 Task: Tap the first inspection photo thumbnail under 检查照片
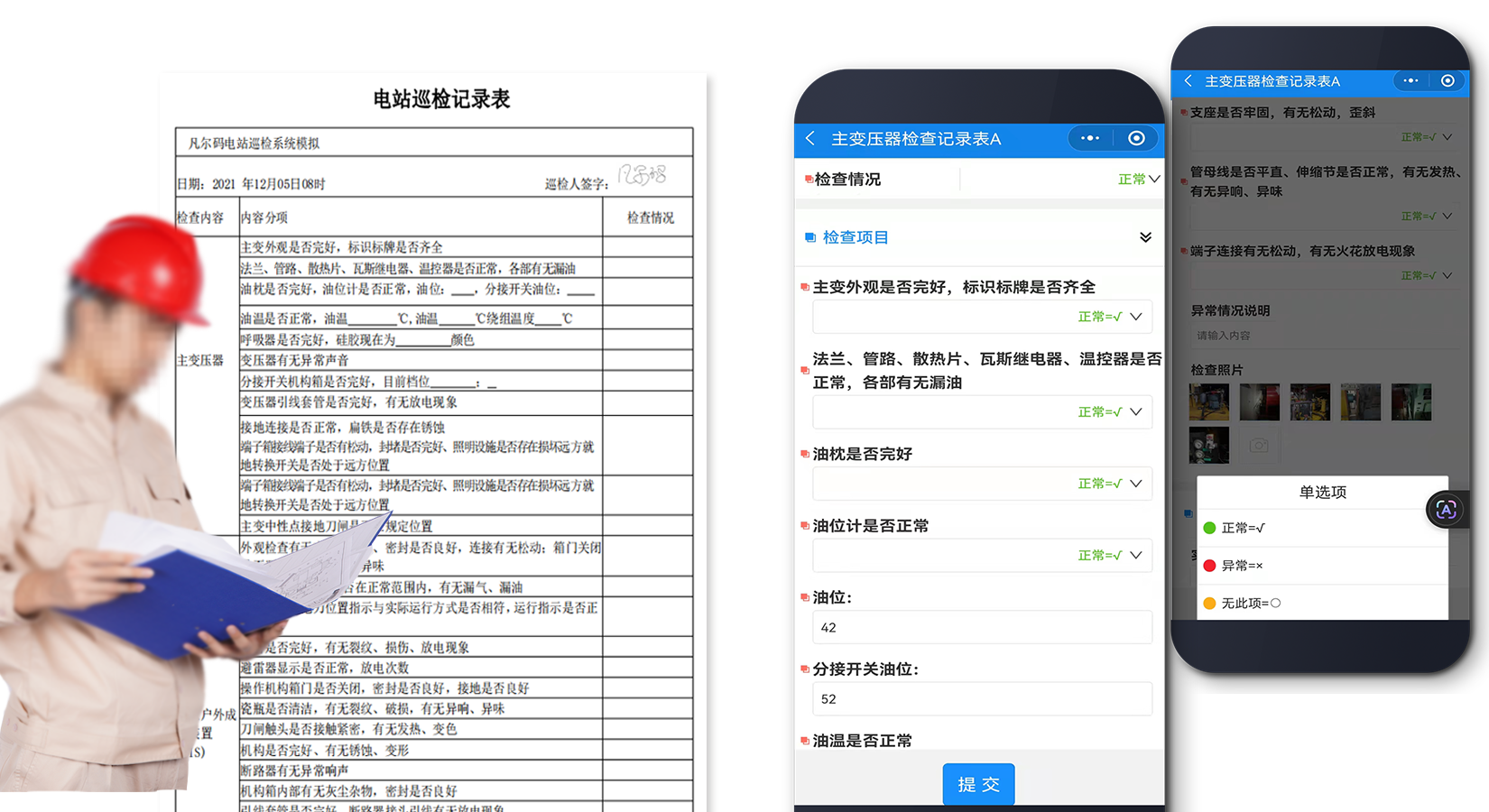pyautogui.click(x=1209, y=401)
